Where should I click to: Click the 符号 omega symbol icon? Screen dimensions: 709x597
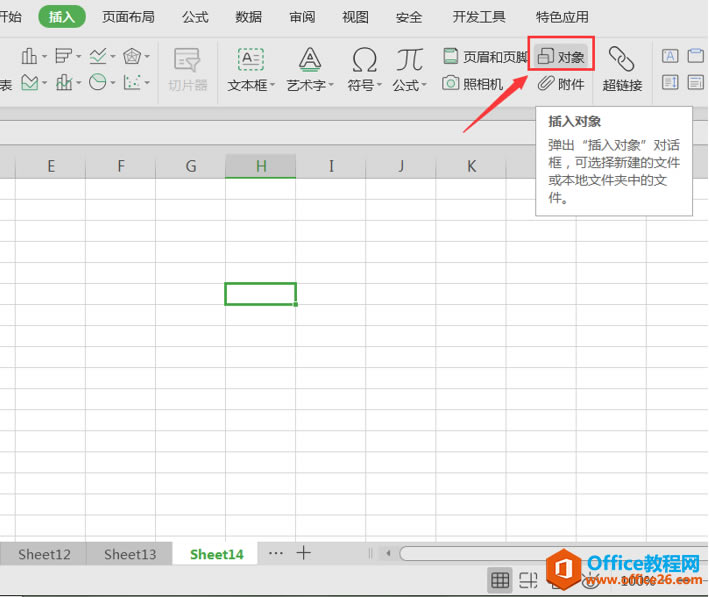pos(364,60)
